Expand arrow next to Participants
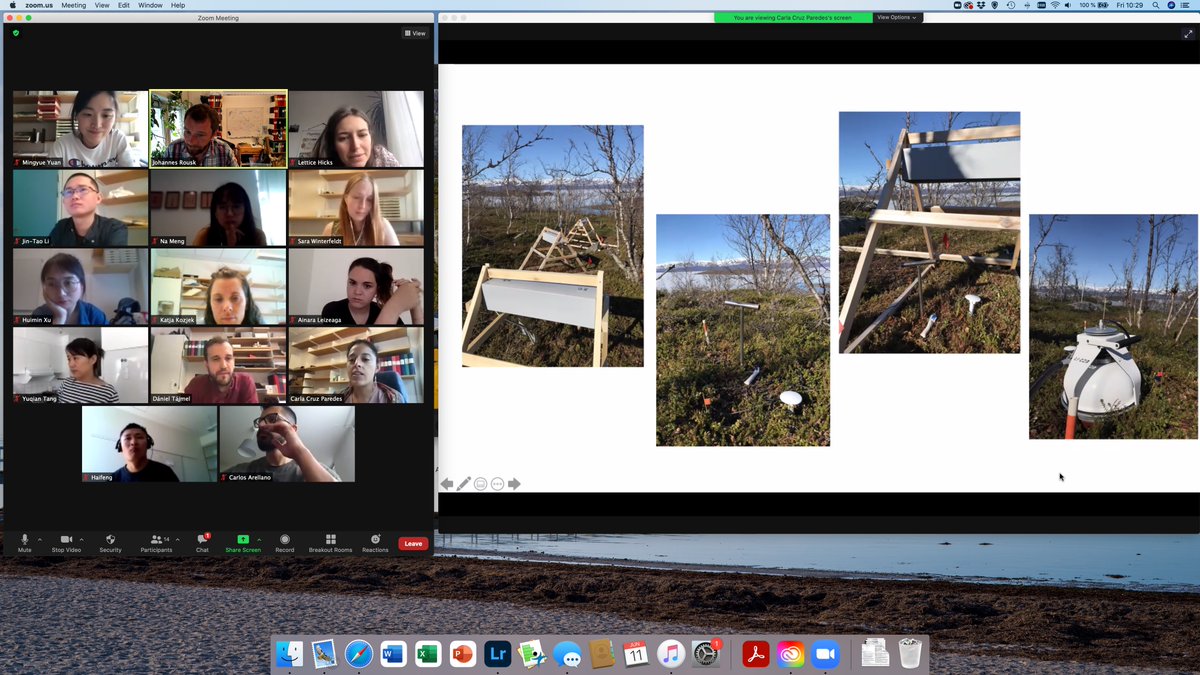The image size is (1200, 675). pos(178,540)
